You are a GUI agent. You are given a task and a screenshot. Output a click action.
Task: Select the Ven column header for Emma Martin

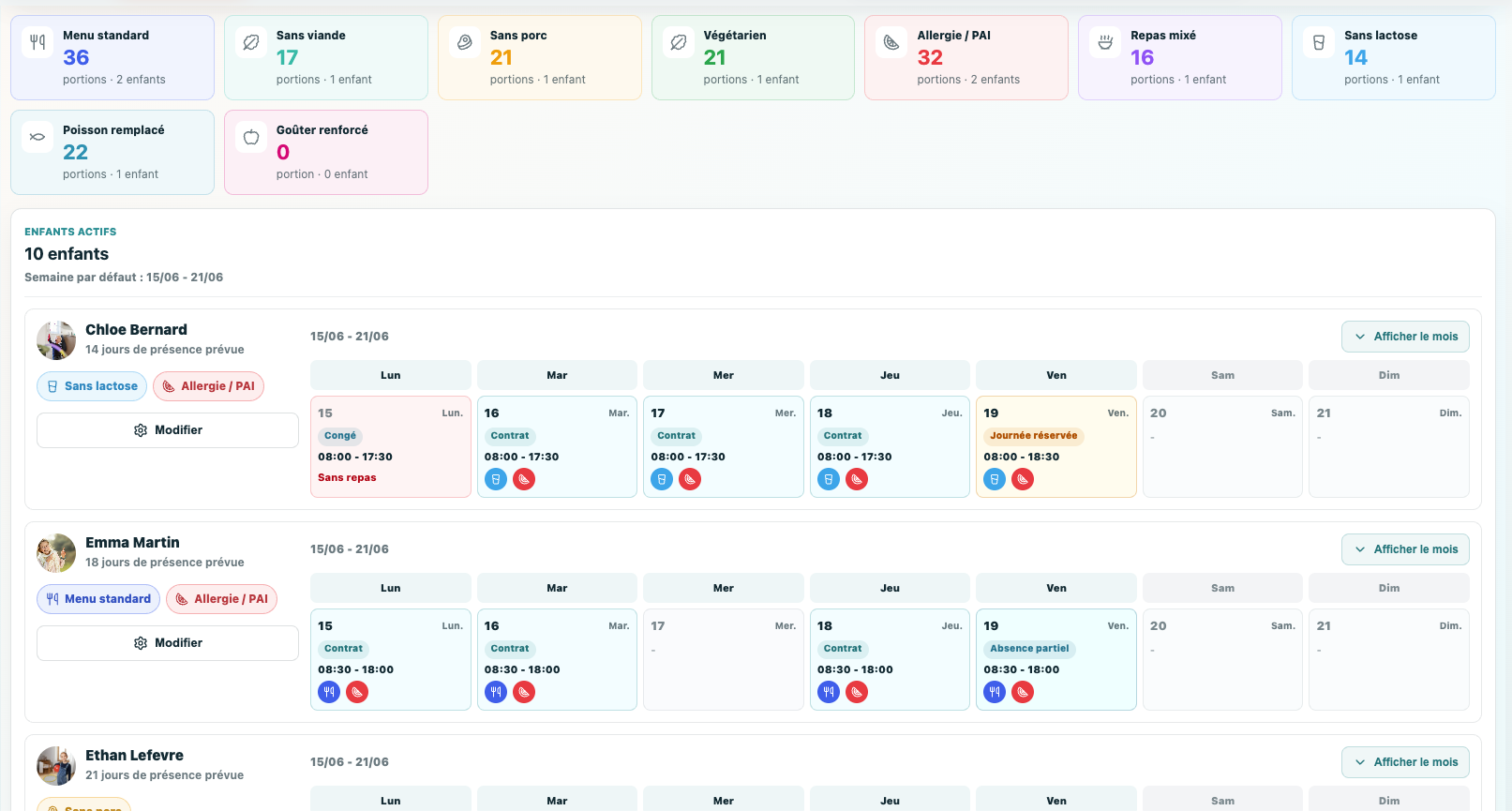pyautogui.click(x=1056, y=588)
